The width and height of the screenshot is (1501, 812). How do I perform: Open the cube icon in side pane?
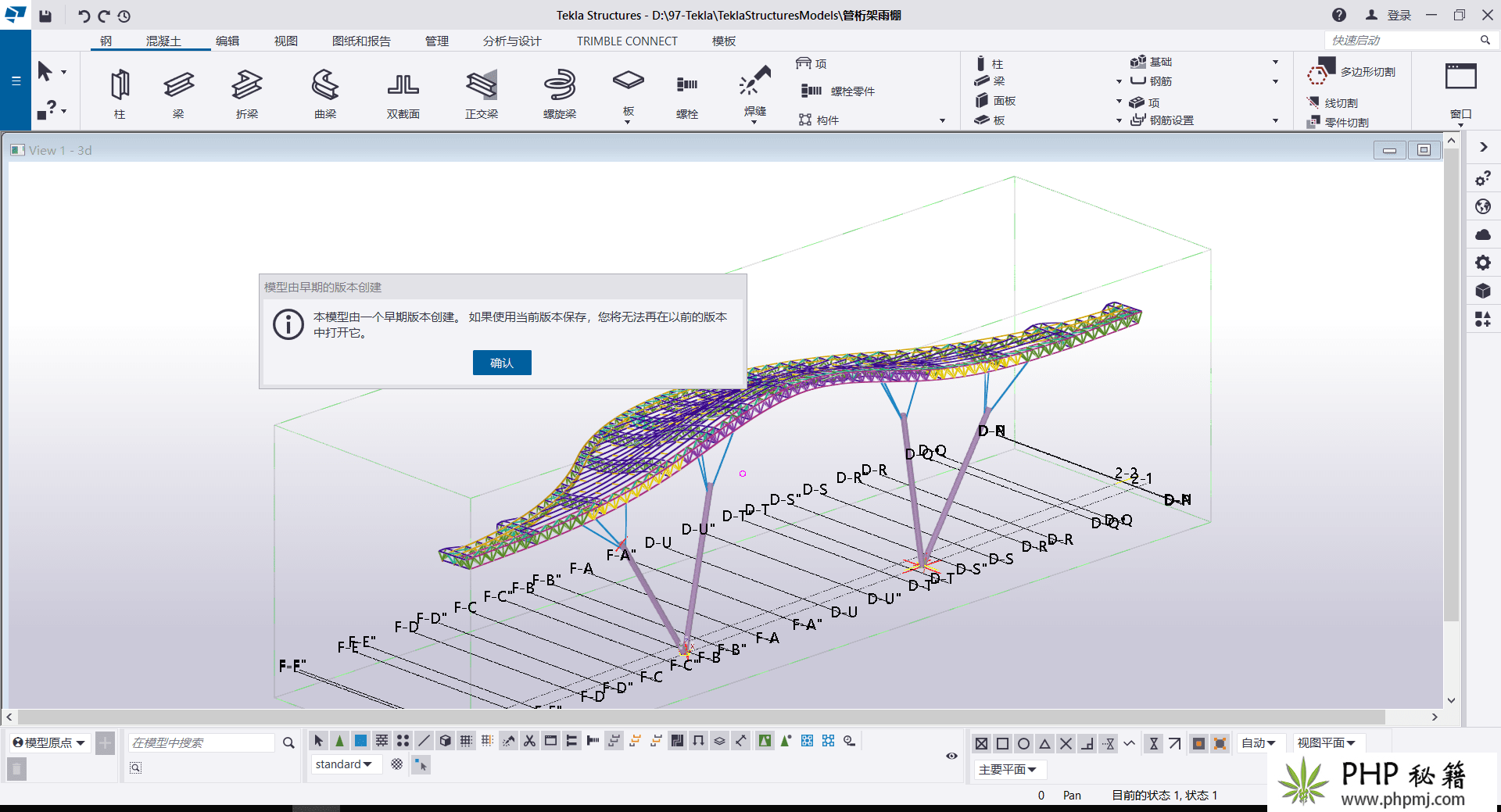pos(1483,291)
